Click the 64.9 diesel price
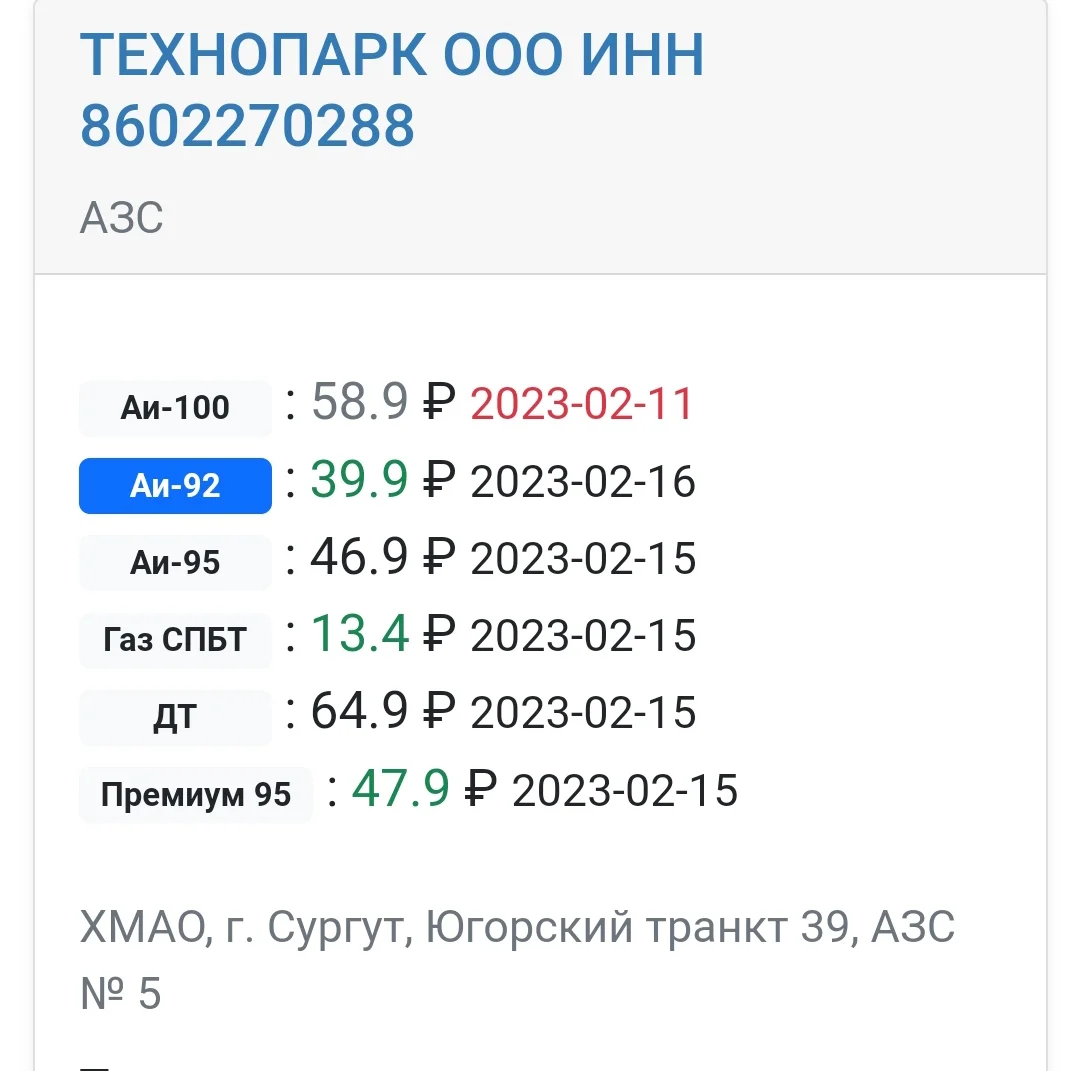The height and width of the screenshot is (1071, 1080). pos(360,711)
